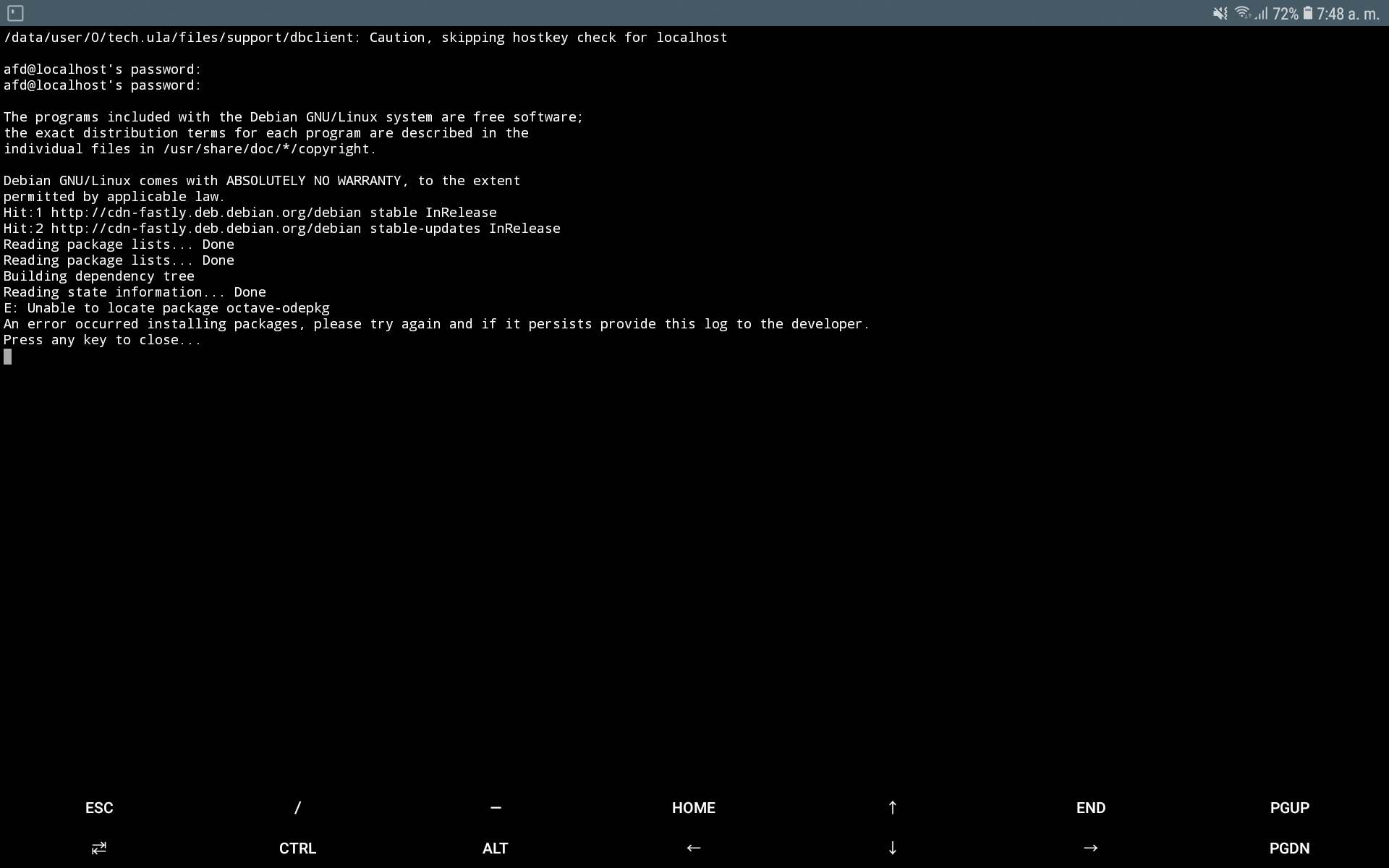Image resolution: width=1389 pixels, height=868 pixels.
Task: Tap the 'Hit:2' stable-updates InRelease line
Action: point(281,229)
